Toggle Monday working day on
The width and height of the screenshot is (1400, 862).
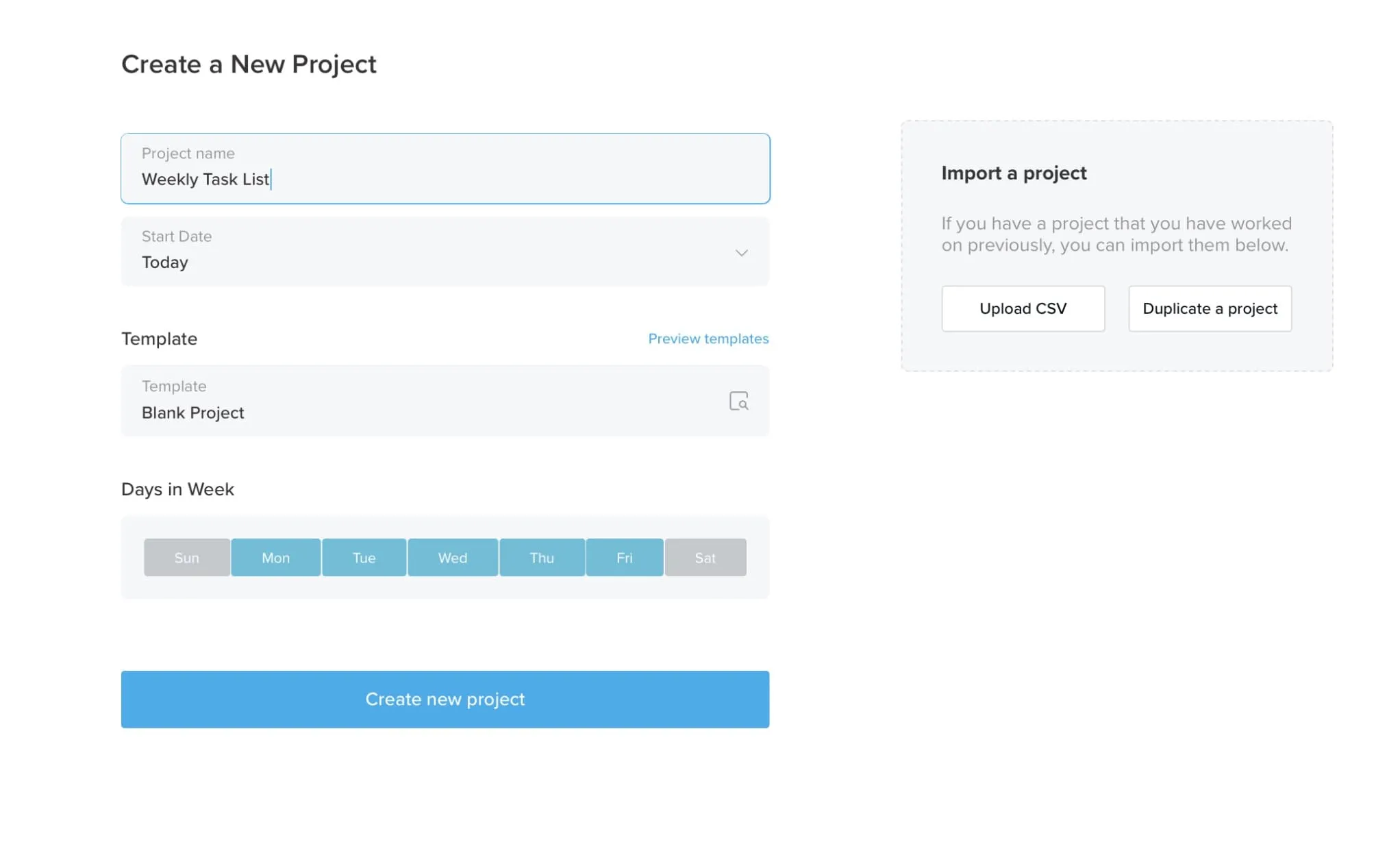point(276,557)
